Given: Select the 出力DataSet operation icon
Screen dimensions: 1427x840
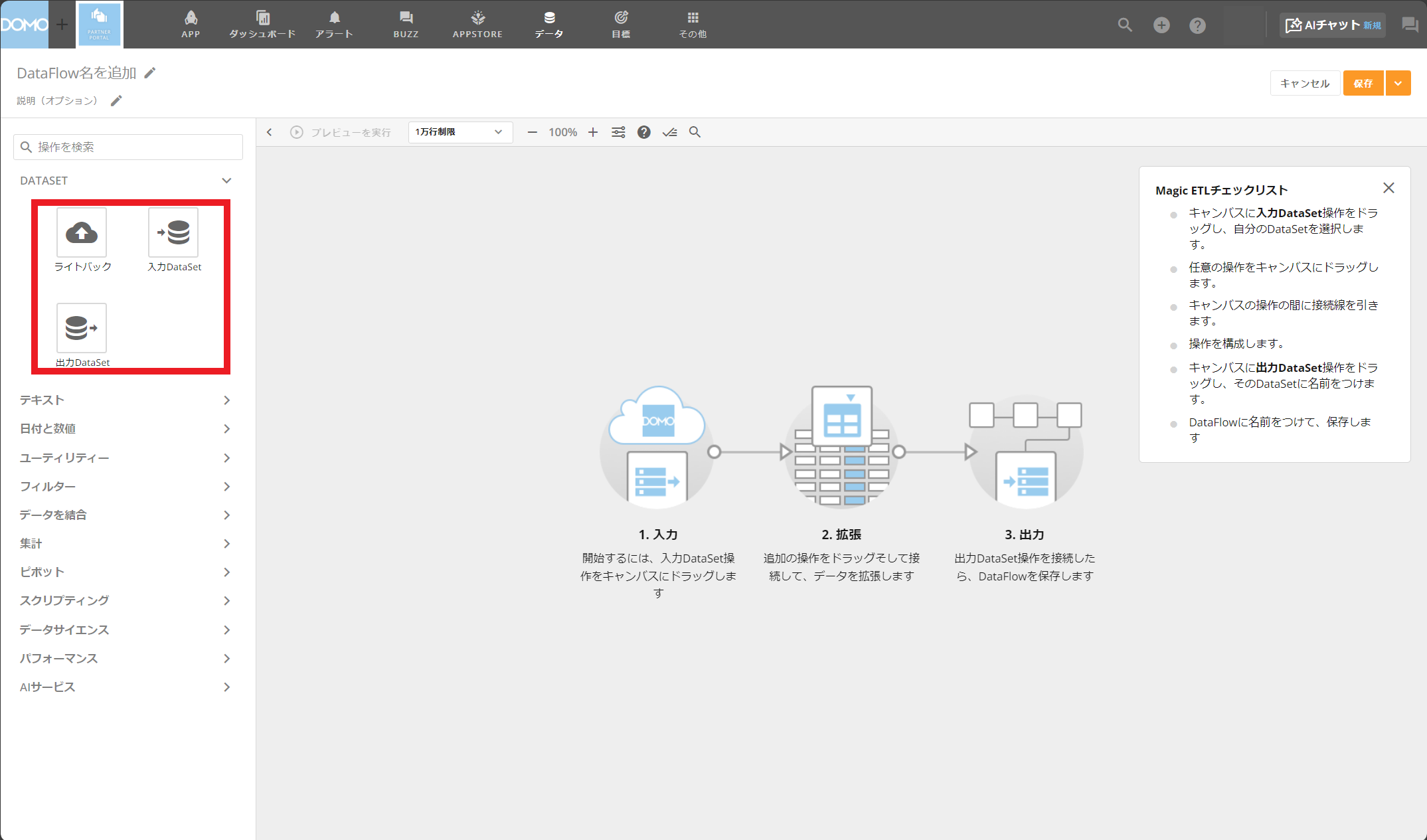Looking at the screenshot, I should point(82,328).
